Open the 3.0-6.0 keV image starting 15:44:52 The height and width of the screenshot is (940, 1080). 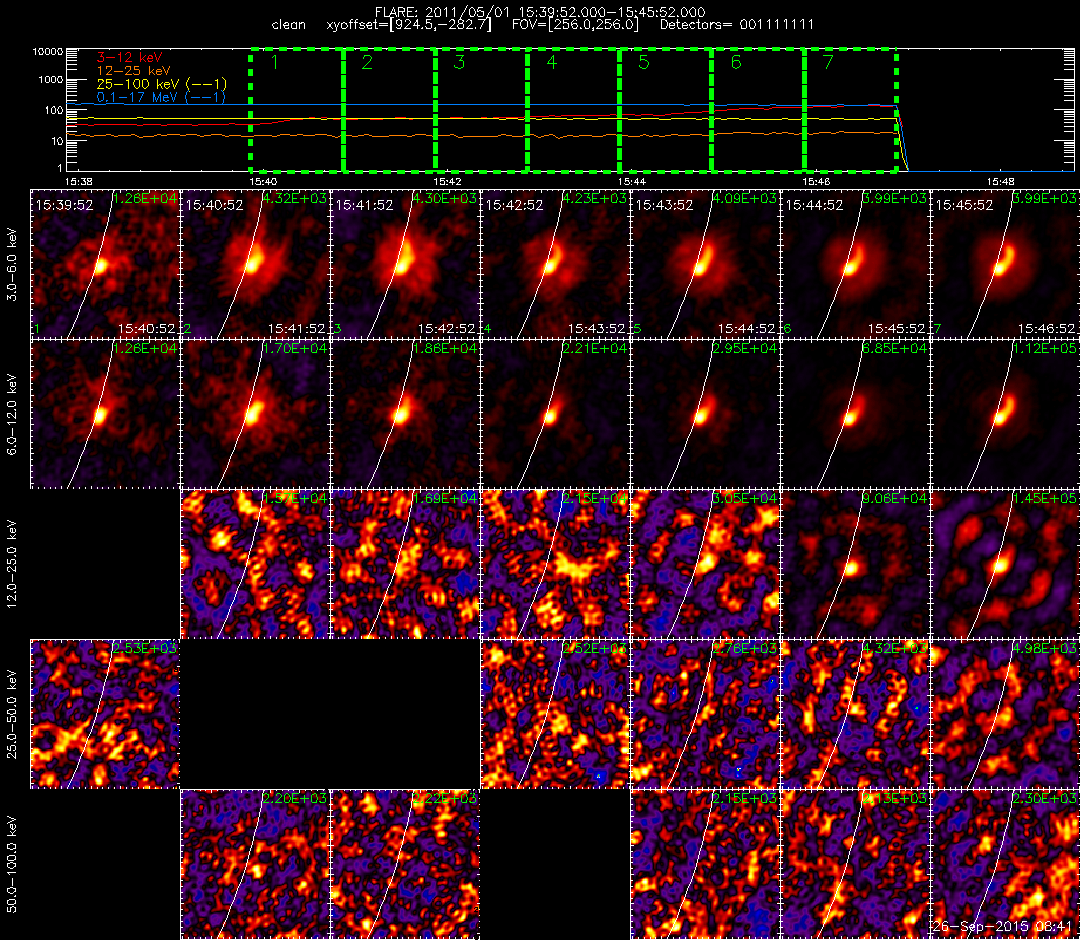pos(855,264)
